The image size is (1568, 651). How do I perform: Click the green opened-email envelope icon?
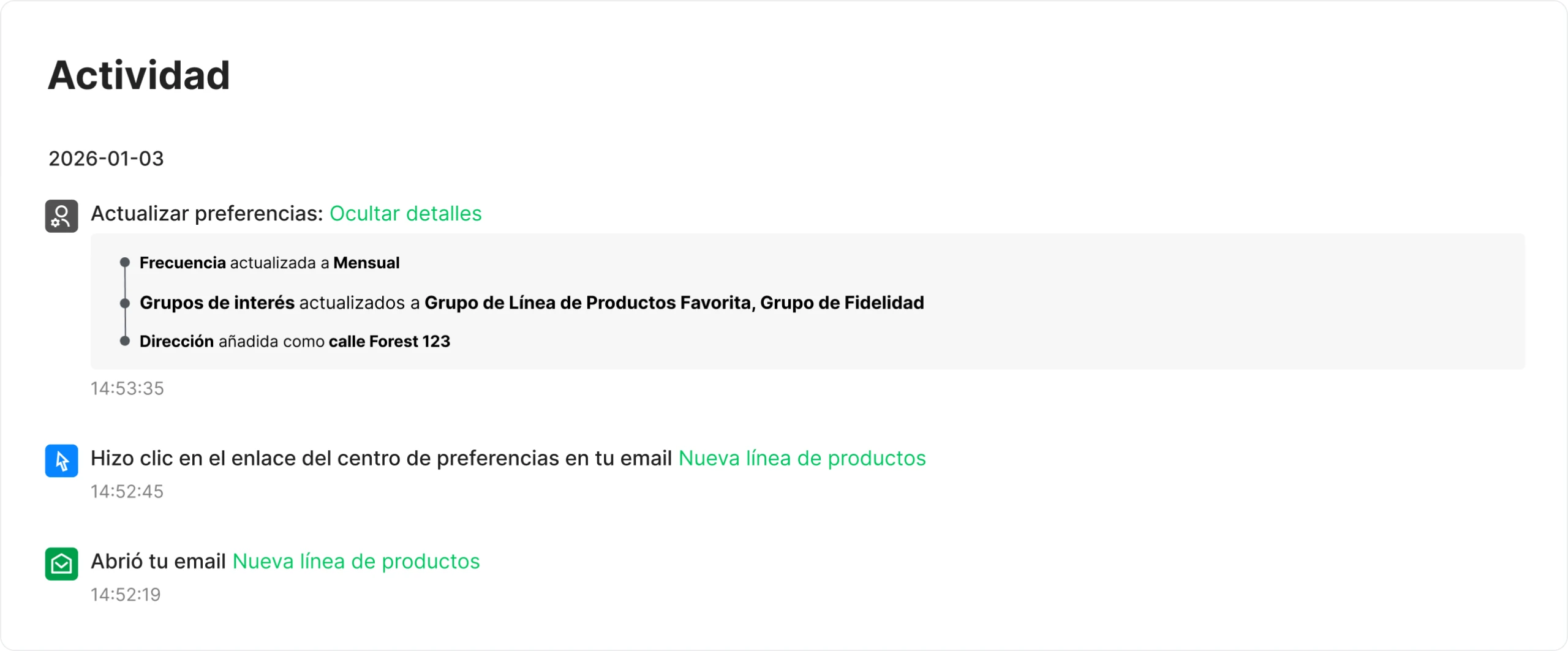pos(61,563)
